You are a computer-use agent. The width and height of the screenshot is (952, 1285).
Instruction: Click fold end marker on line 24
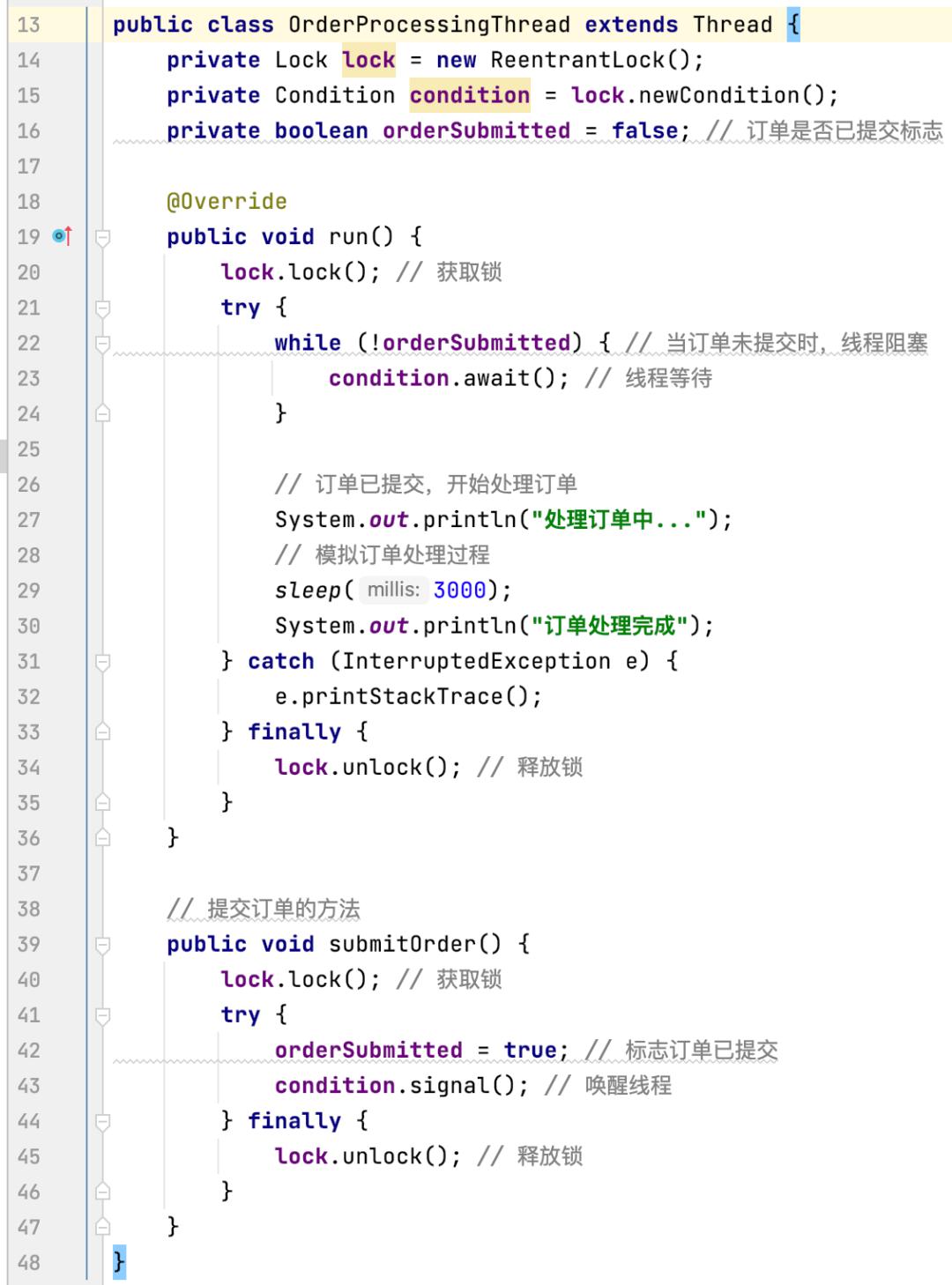[x=103, y=413]
